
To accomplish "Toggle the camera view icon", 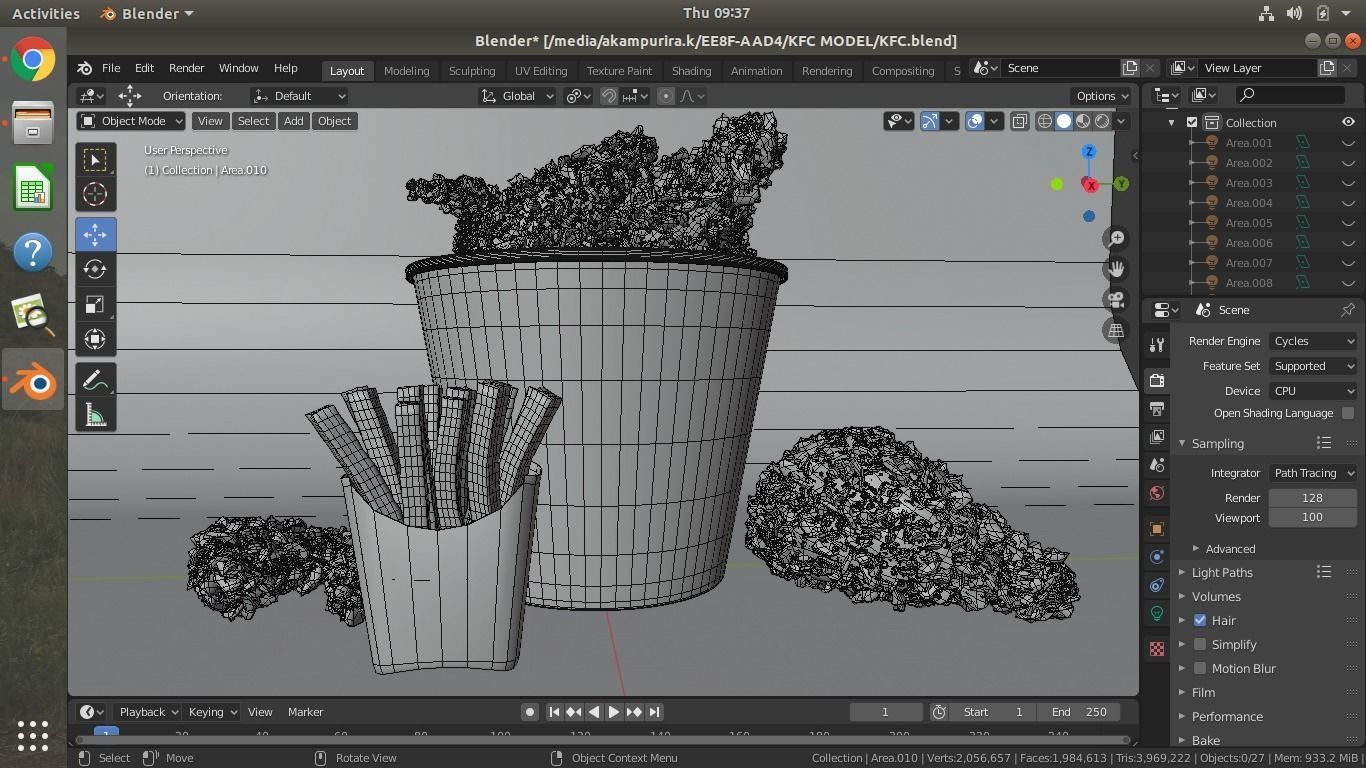I will [x=1116, y=299].
